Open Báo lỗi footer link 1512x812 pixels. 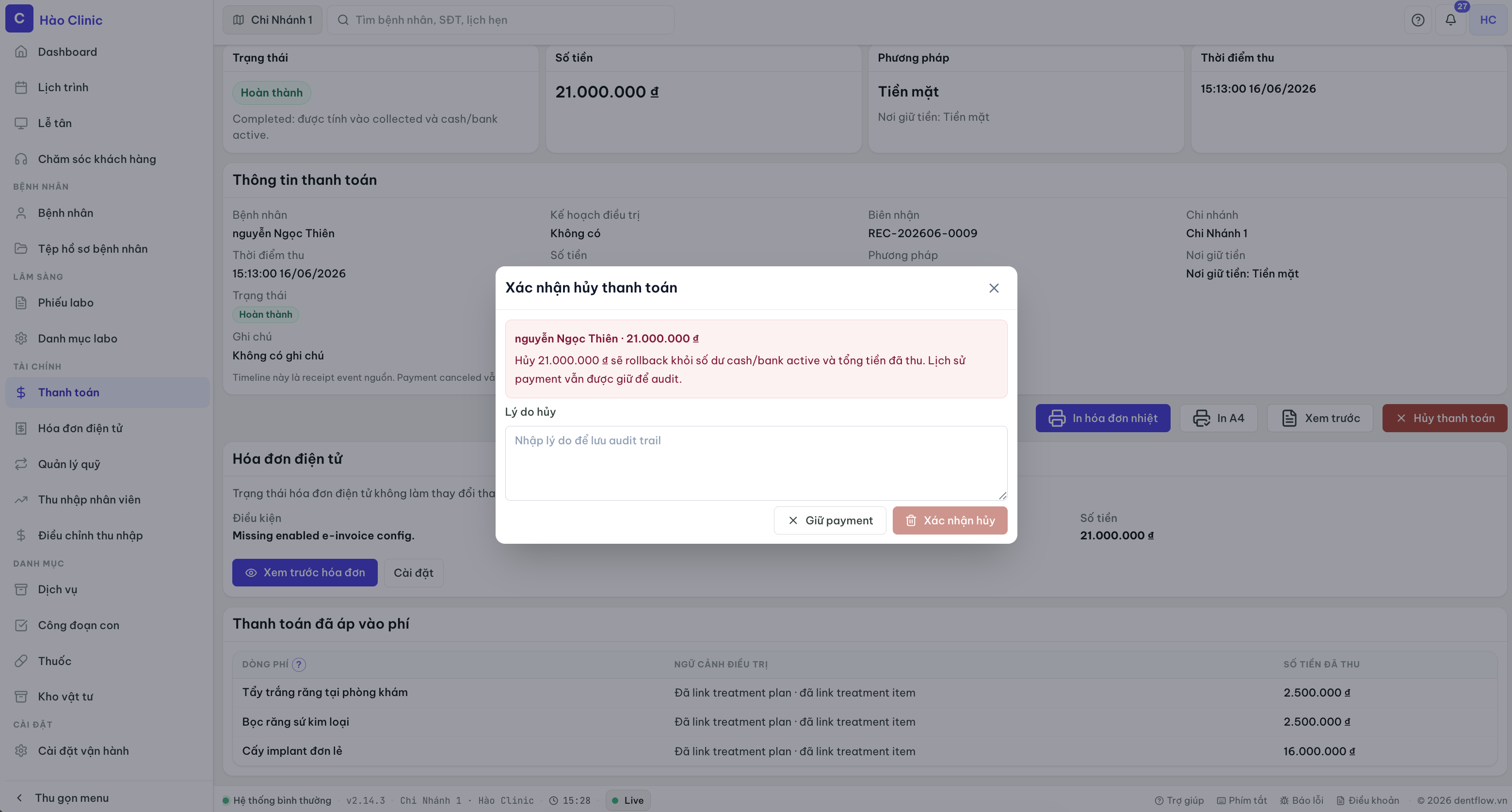pos(1301,800)
